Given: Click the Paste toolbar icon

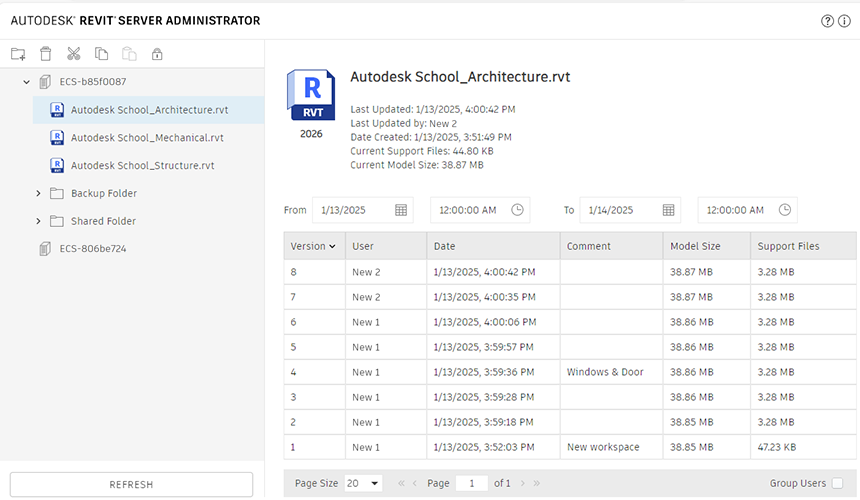Looking at the screenshot, I should tap(129, 54).
